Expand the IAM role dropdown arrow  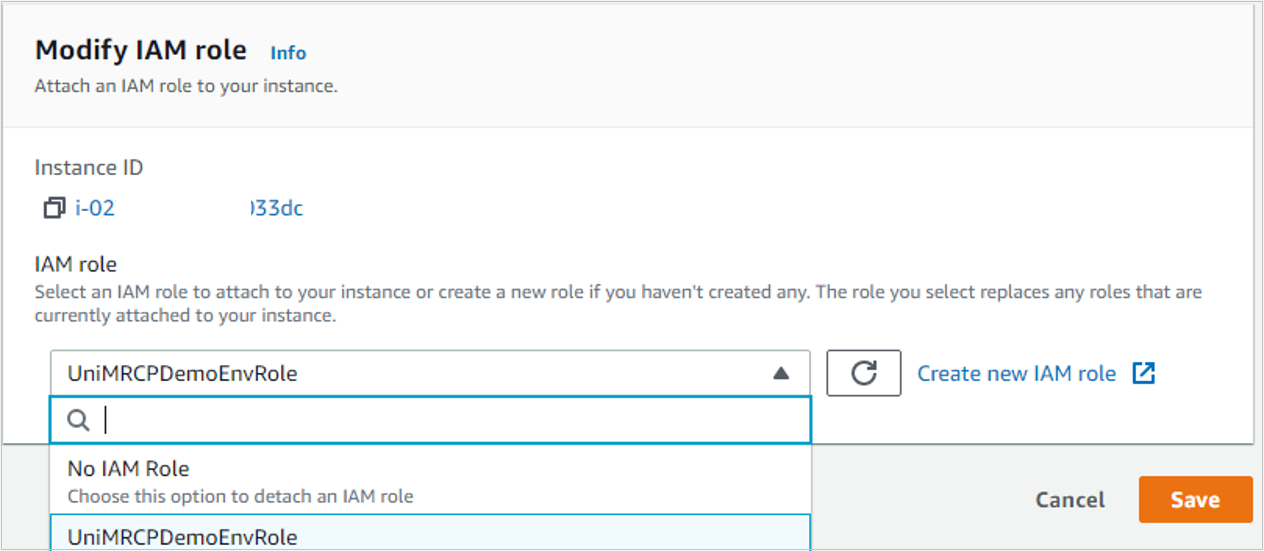(x=782, y=373)
